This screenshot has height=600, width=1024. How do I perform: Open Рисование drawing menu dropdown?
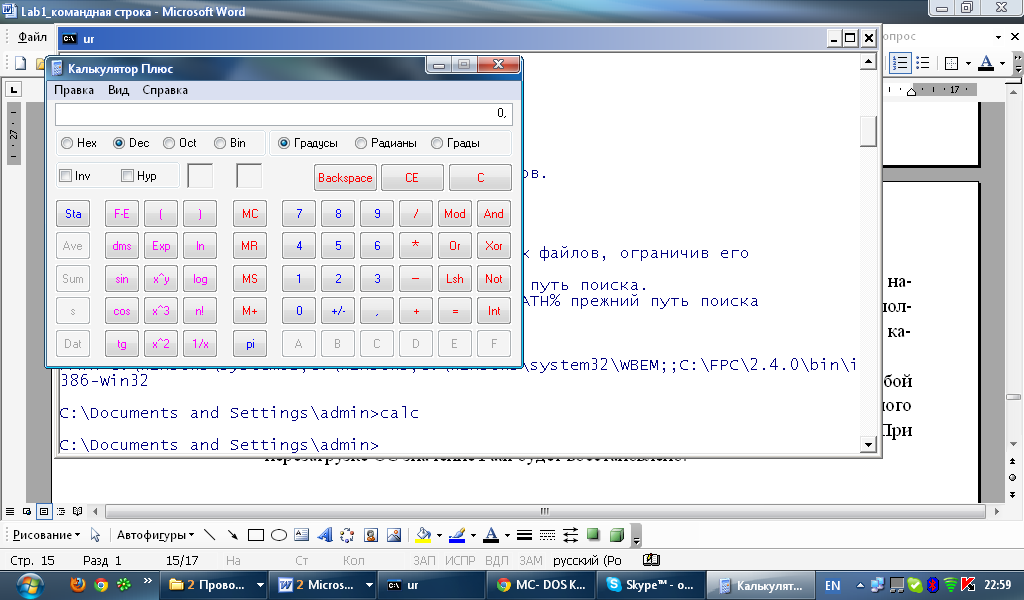pos(46,535)
